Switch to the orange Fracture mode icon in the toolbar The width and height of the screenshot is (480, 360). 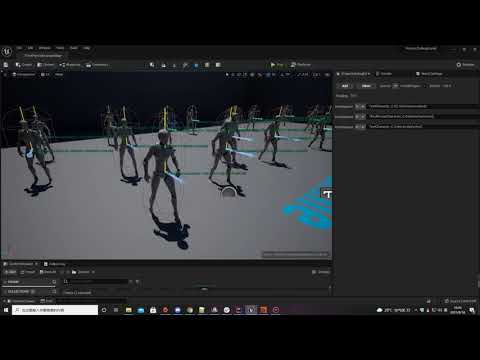tap(207, 65)
